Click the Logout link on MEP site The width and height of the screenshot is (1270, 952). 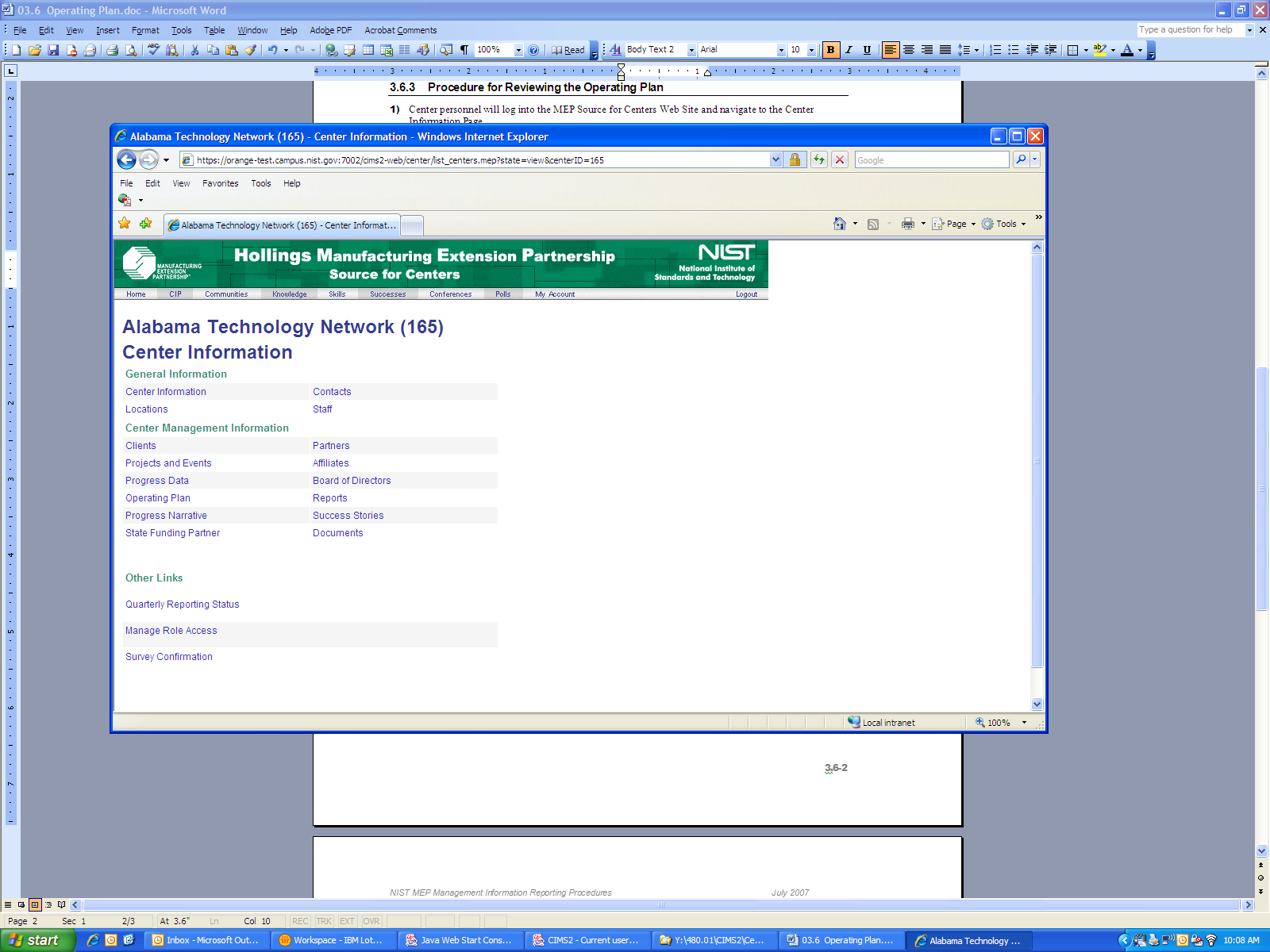pyautogui.click(x=746, y=294)
